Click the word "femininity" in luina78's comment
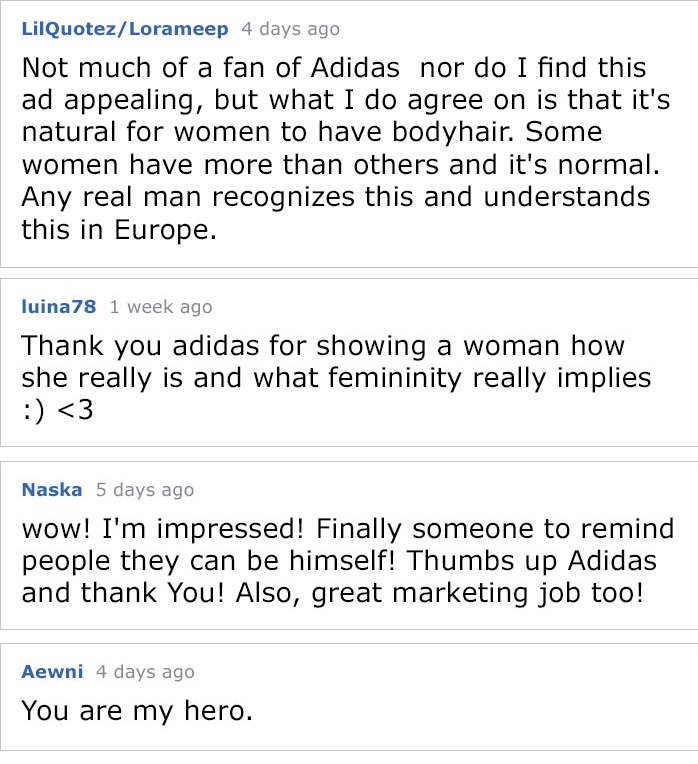The width and height of the screenshot is (698, 764). (x=395, y=378)
